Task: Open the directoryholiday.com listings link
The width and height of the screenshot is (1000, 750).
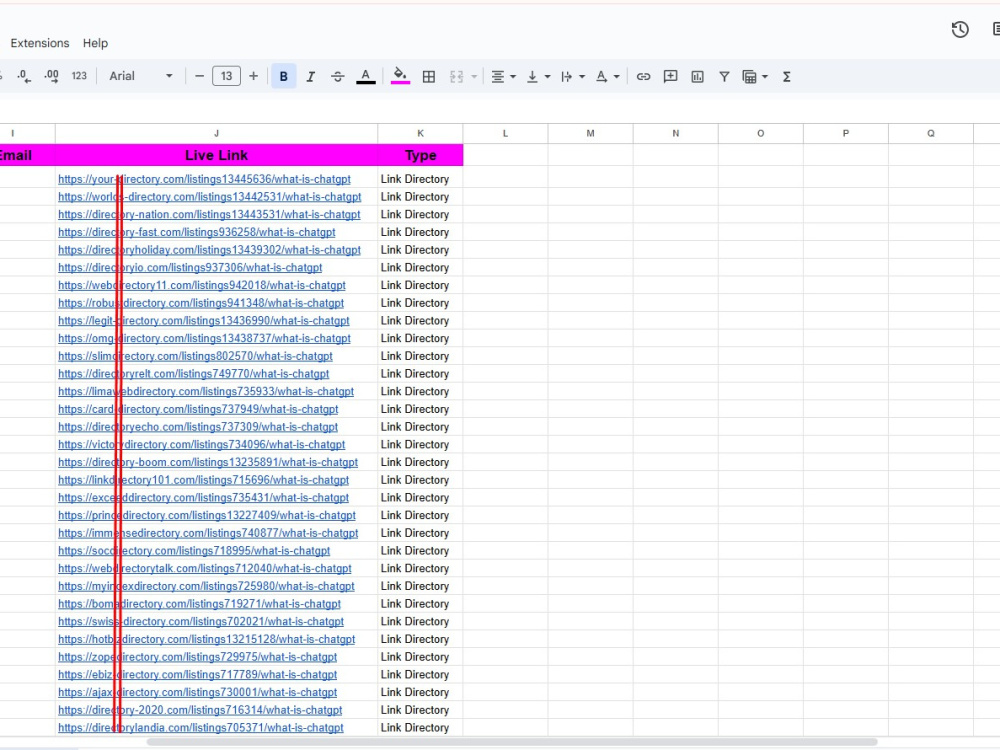Action: tap(209, 250)
